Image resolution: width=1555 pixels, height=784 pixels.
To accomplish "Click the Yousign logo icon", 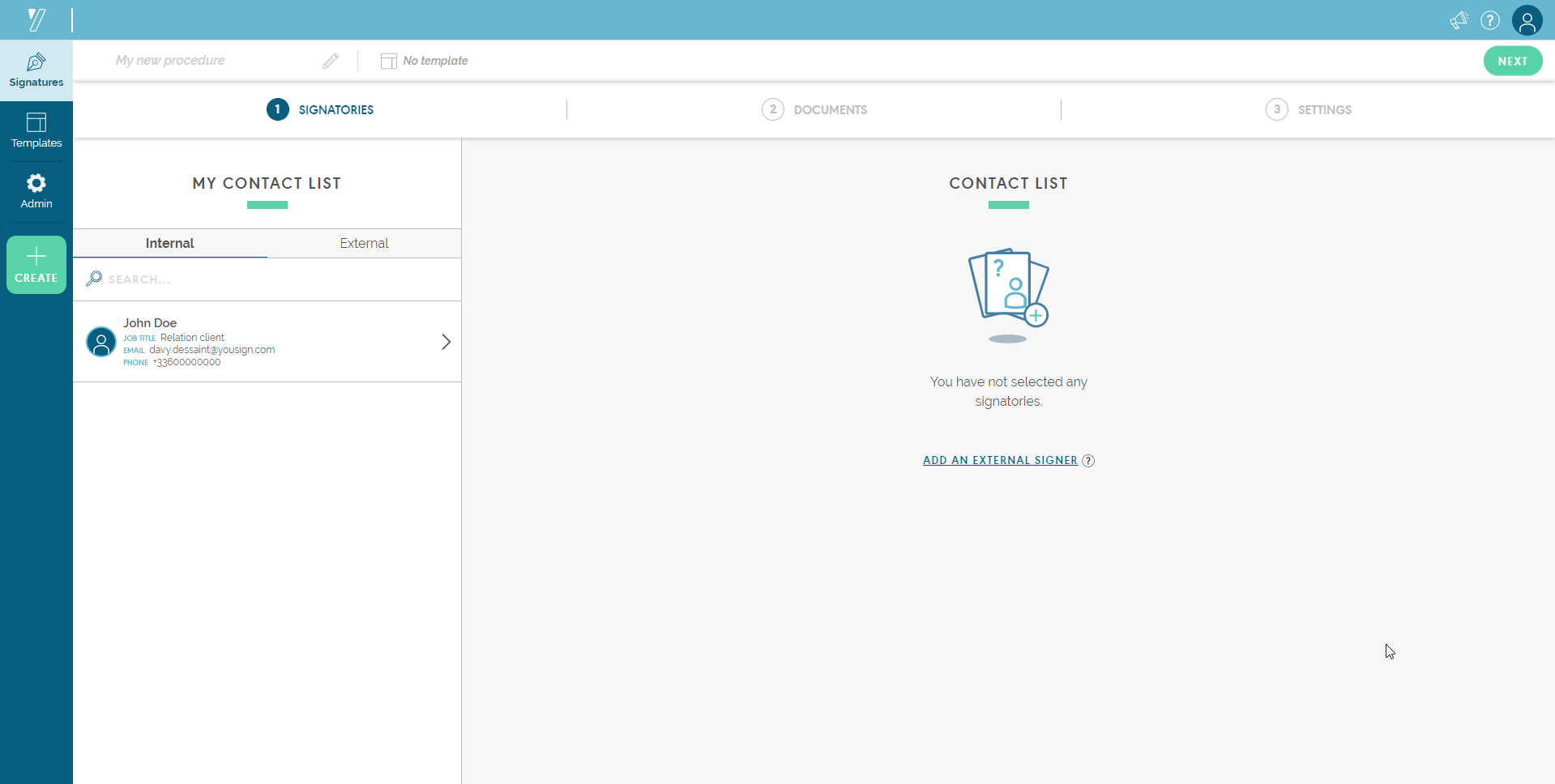I will pyautogui.click(x=36, y=19).
